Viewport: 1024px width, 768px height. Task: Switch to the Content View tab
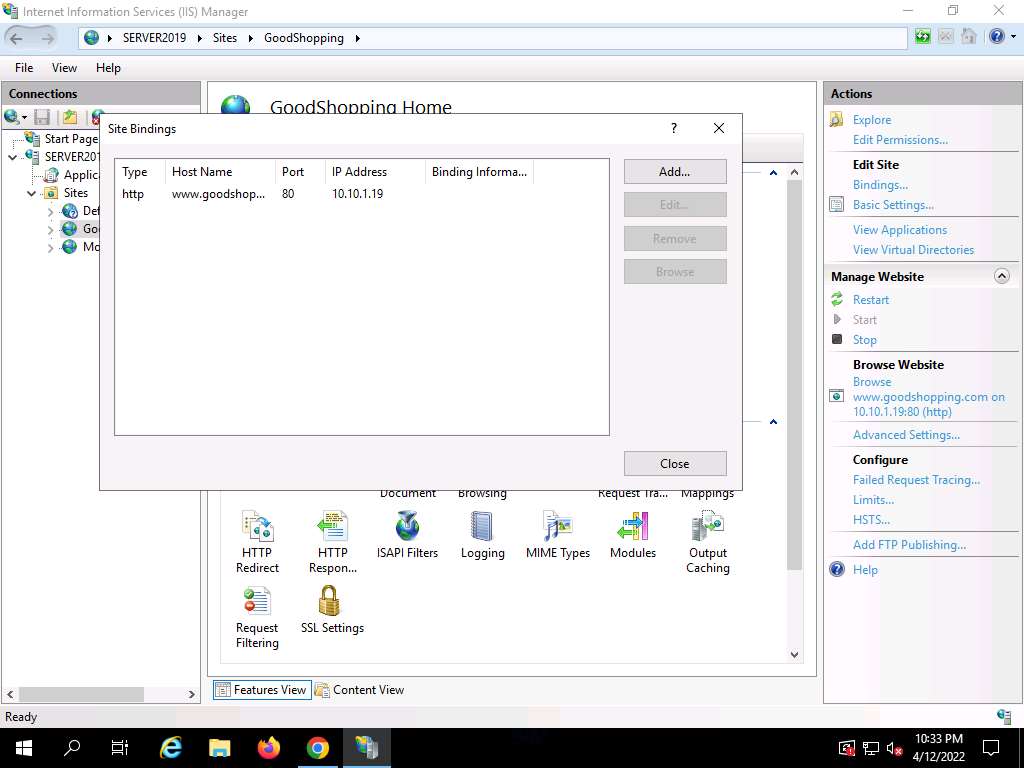pos(359,690)
